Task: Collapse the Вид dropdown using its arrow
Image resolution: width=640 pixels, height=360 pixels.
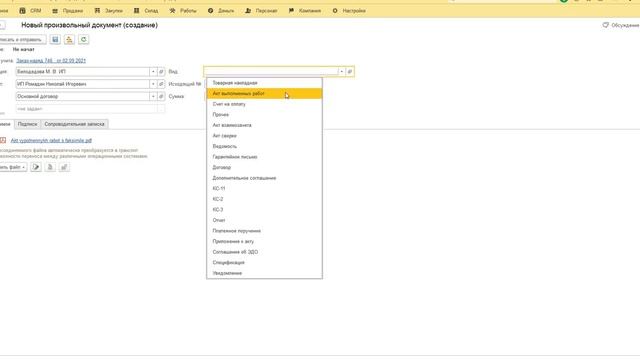Action: (342, 72)
